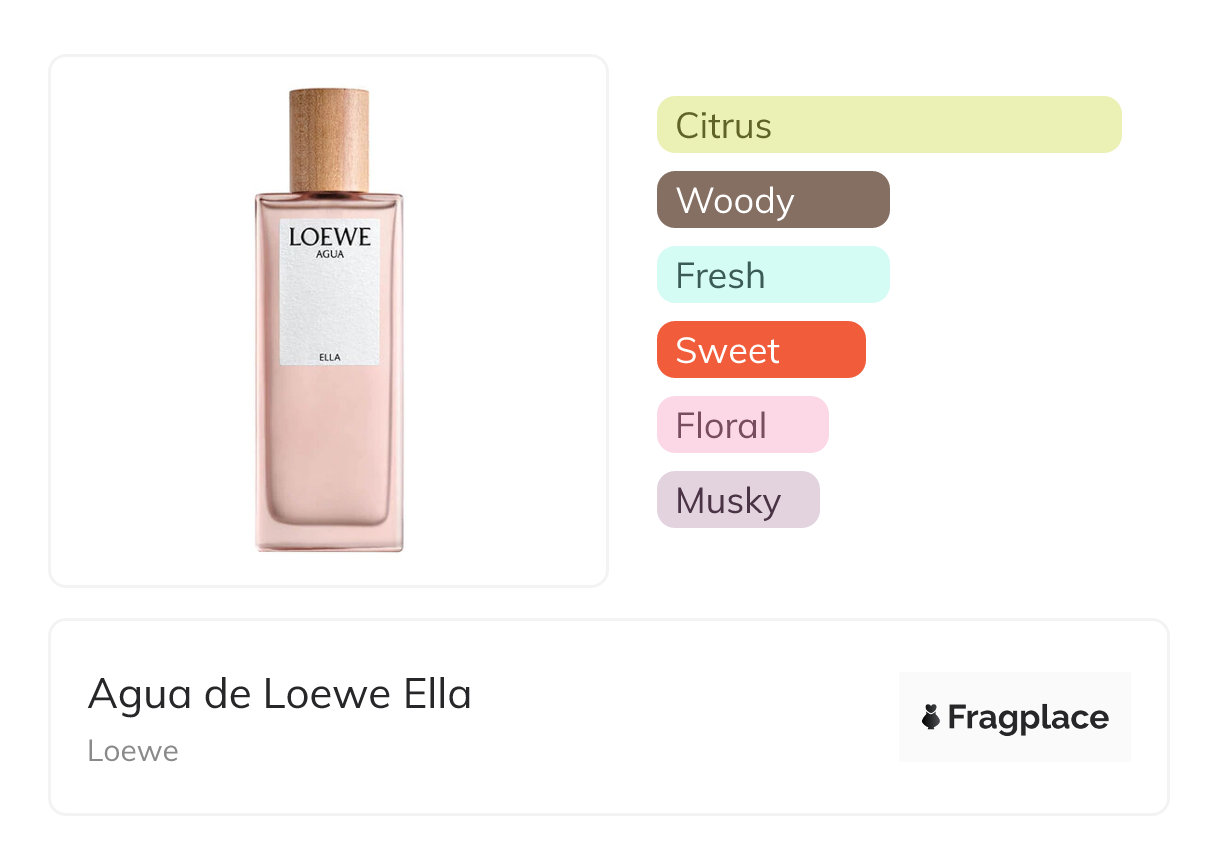Open the Loewe brand subtitle link
The width and height of the screenshot is (1218, 864).
(132, 751)
